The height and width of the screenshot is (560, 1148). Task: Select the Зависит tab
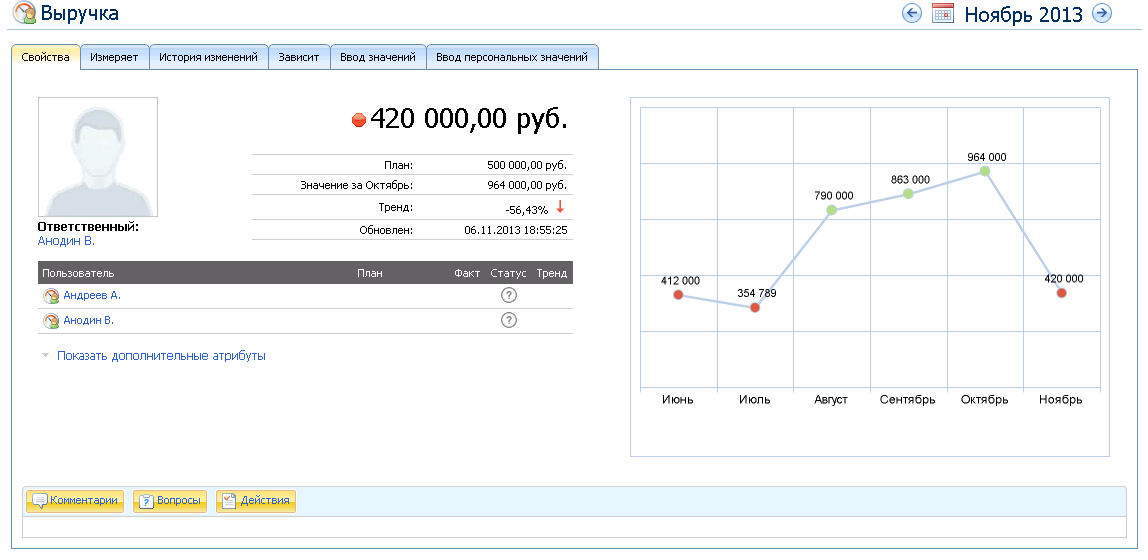299,58
